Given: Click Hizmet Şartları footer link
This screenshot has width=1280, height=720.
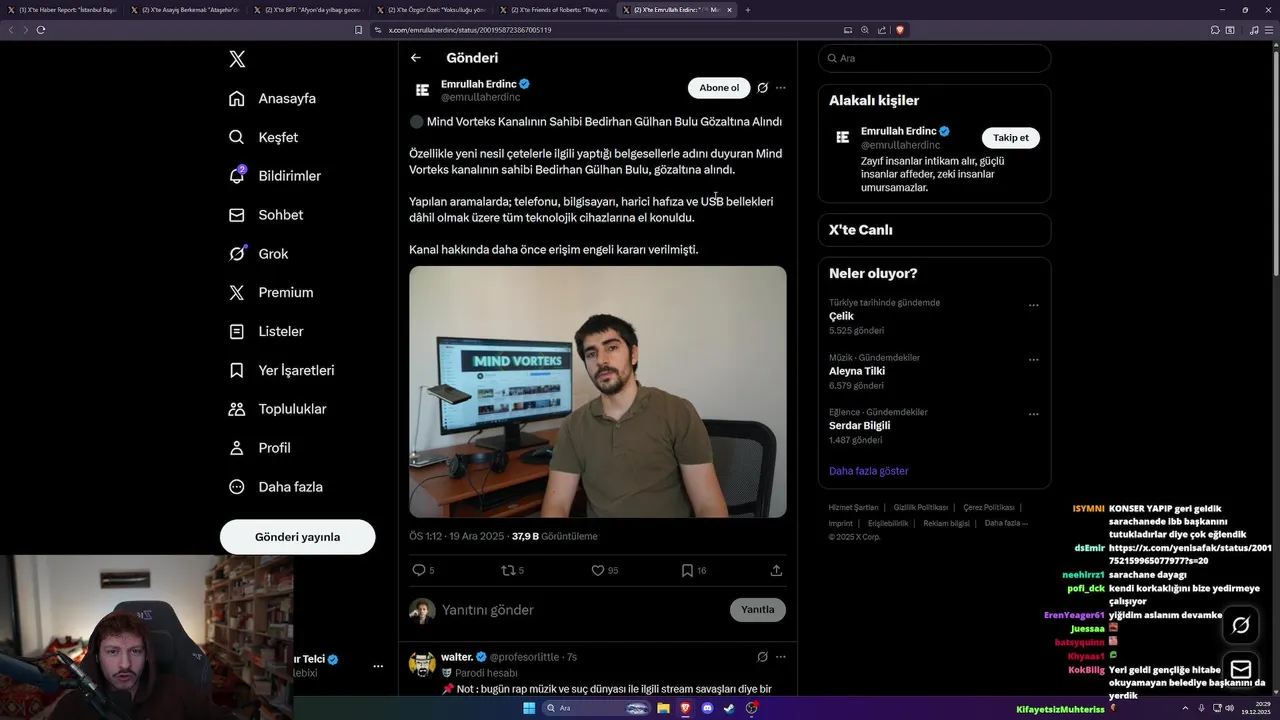Looking at the screenshot, I should (853, 508).
